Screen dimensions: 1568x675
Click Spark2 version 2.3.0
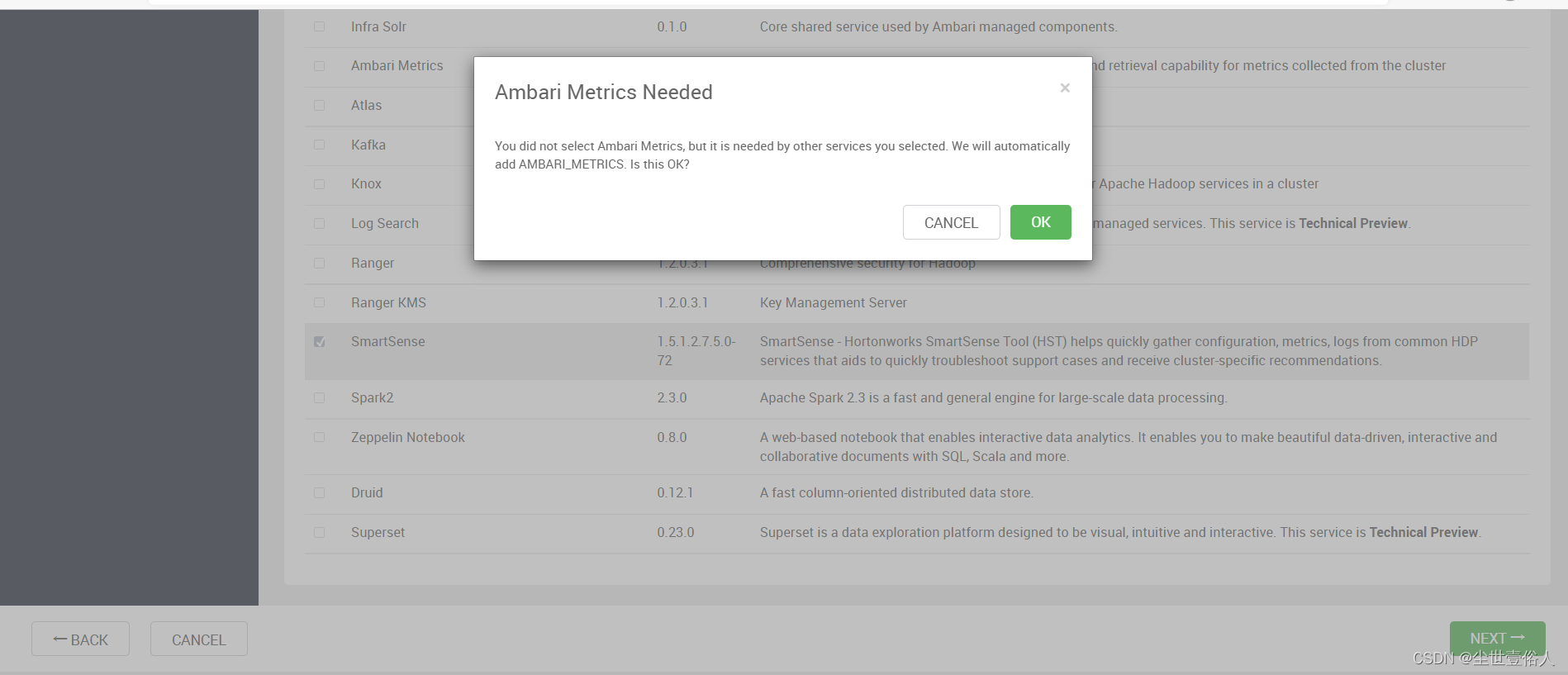pyautogui.click(x=672, y=397)
